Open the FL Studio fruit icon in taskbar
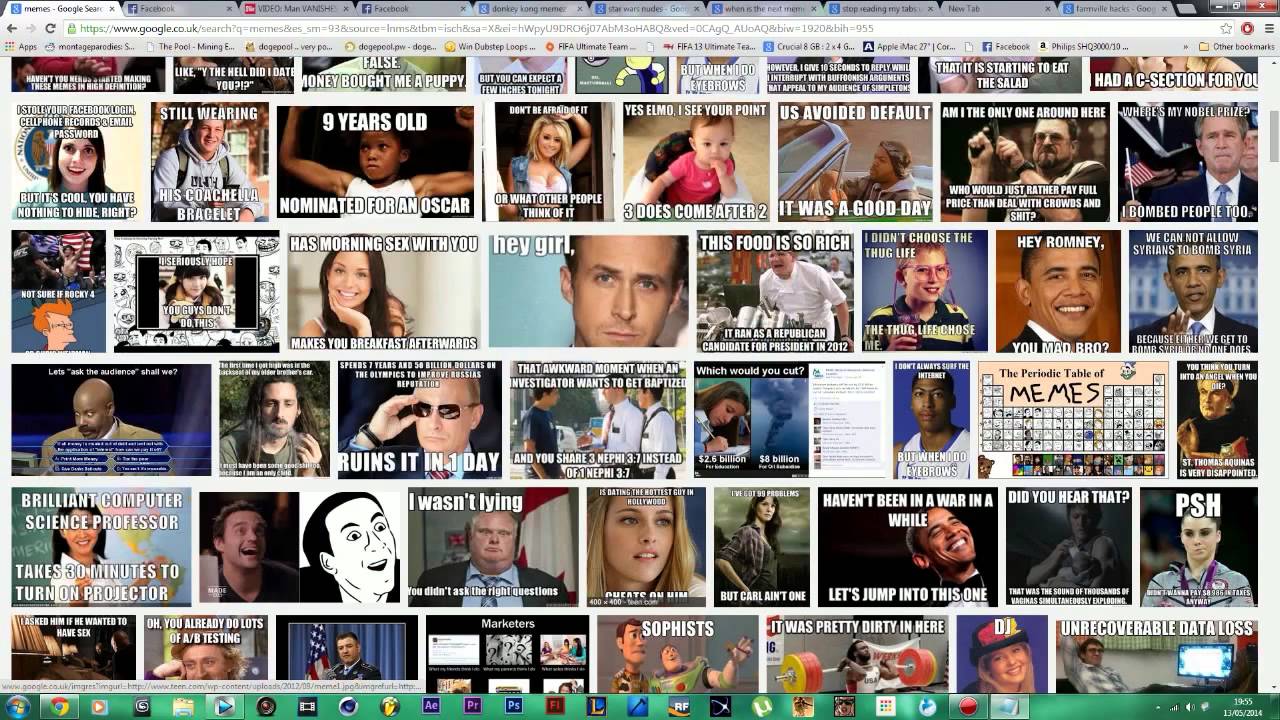 (x=390, y=706)
